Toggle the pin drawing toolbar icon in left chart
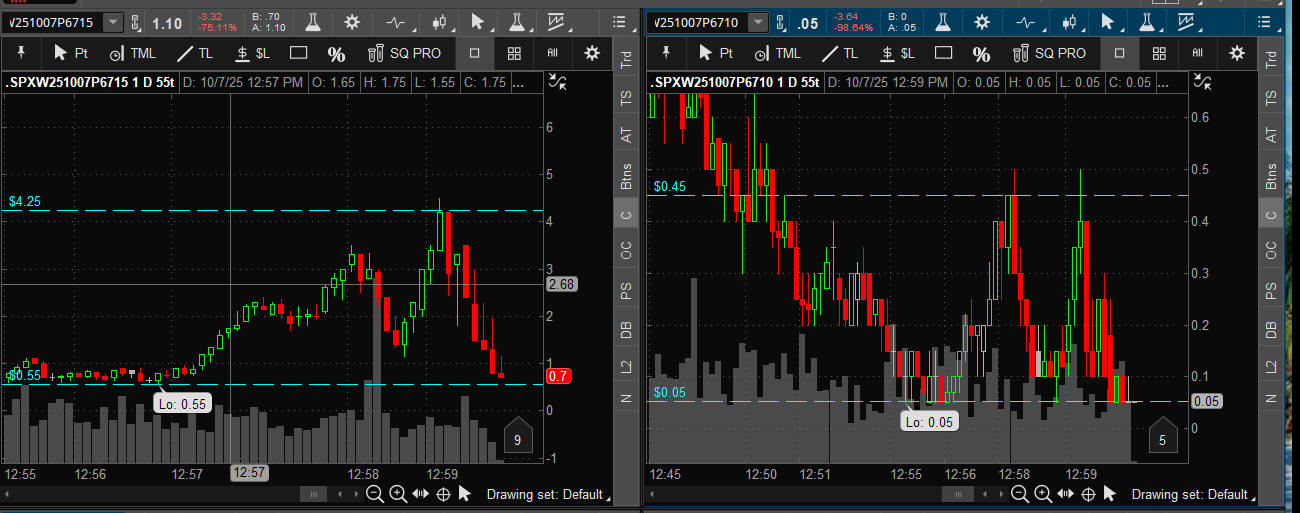 coord(21,53)
